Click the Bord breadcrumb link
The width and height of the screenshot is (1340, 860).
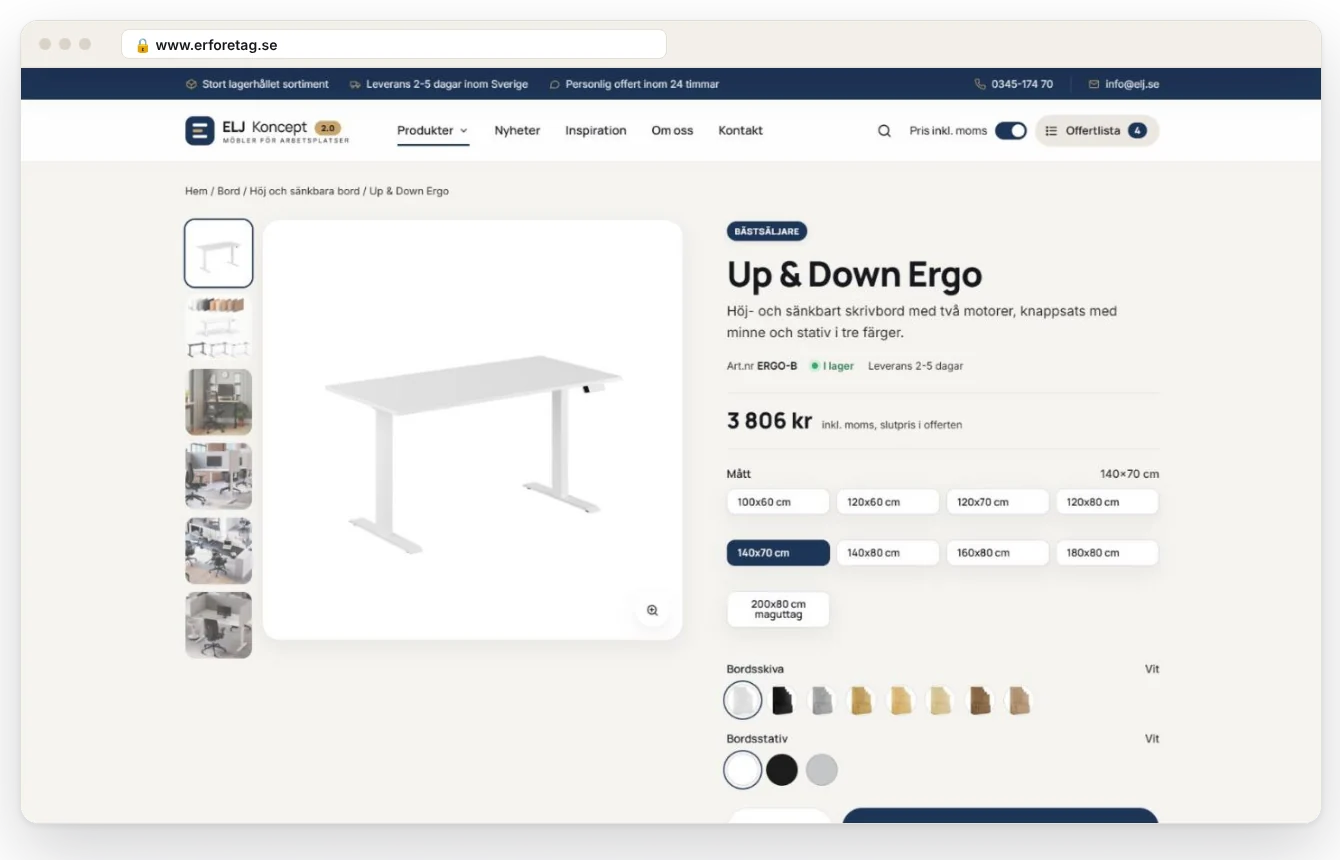[x=229, y=191]
